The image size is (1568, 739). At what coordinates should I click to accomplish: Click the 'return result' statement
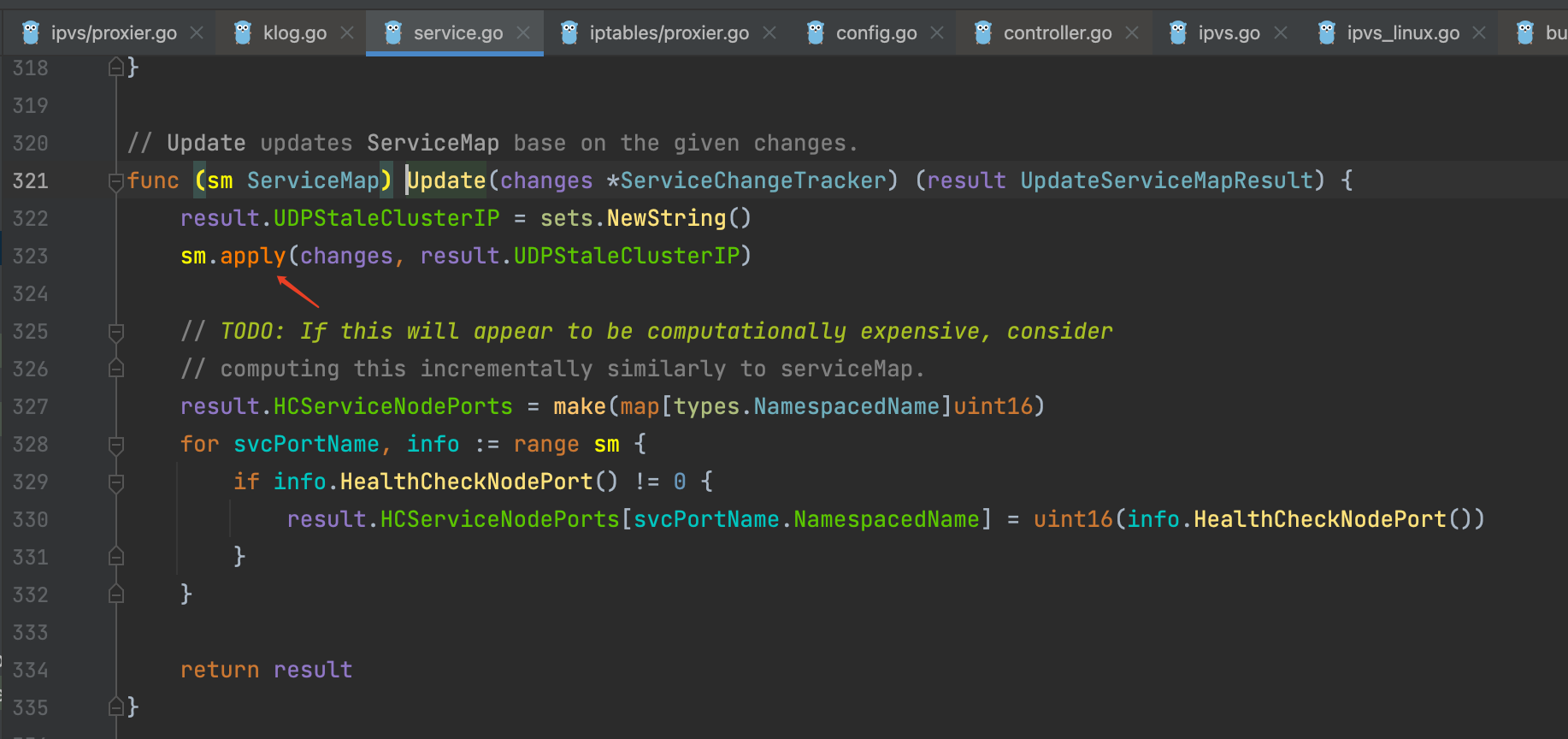266,670
